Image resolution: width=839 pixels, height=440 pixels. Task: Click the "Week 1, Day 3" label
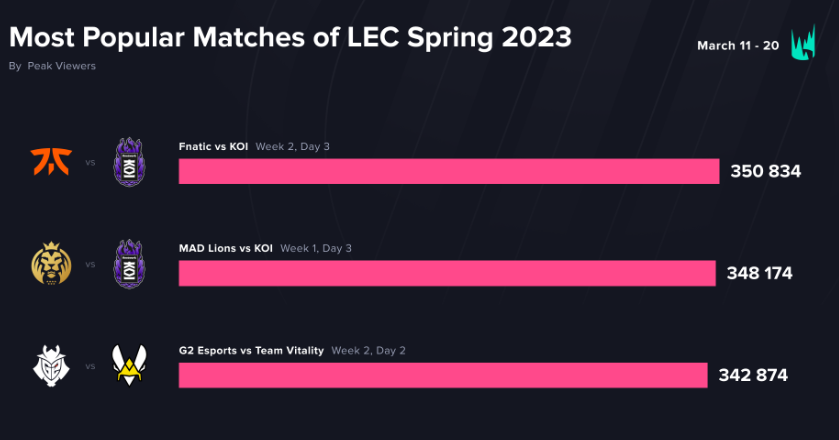tap(316, 248)
